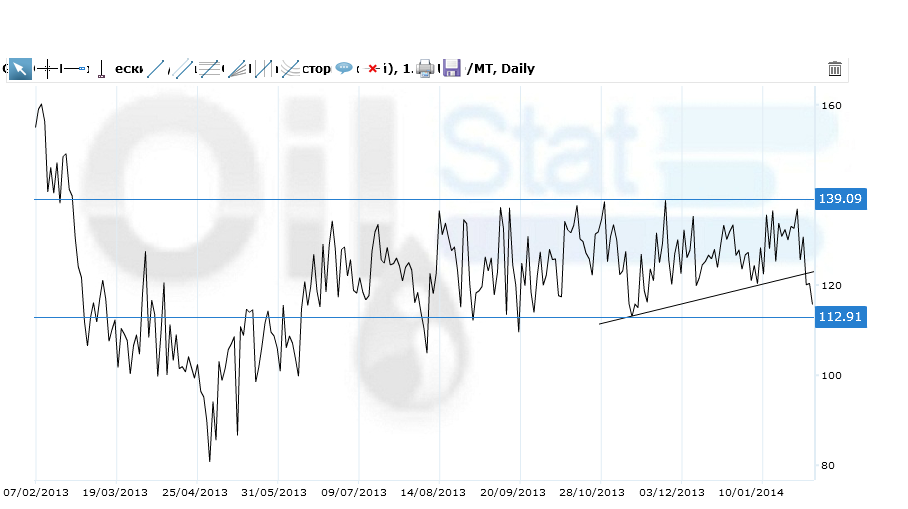Viewport: 908px width, 509px height.
Task: Click the red X delete-object tool
Action: (372, 69)
